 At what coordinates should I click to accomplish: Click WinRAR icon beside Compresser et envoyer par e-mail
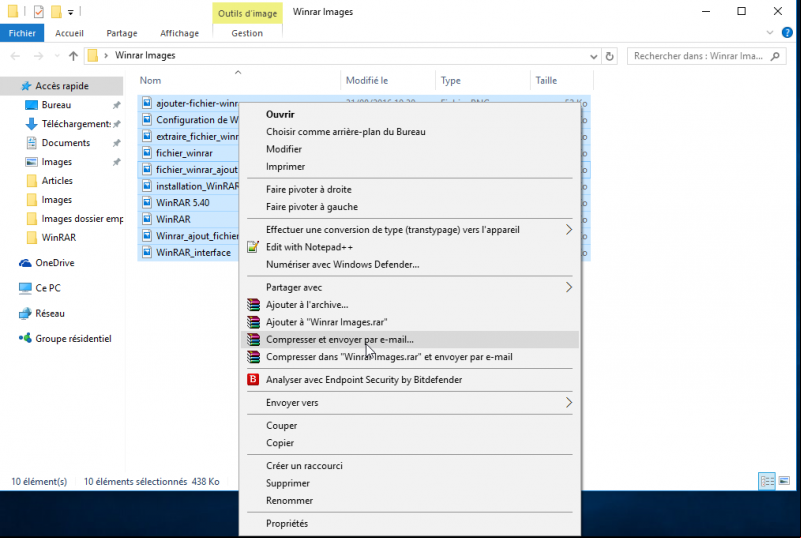[x=253, y=339]
